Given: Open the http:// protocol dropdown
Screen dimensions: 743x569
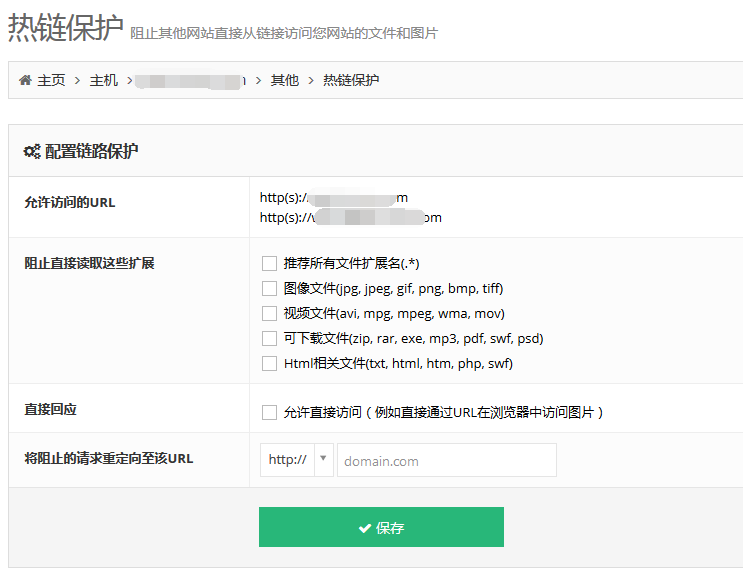Looking at the screenshot, I should [297, 460].
